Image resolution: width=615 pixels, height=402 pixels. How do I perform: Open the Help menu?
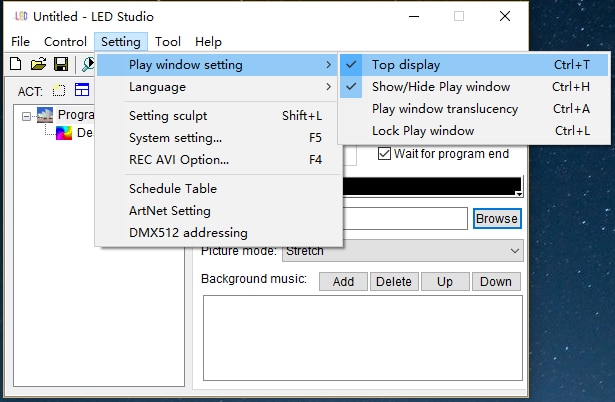[x=208, y=42]
